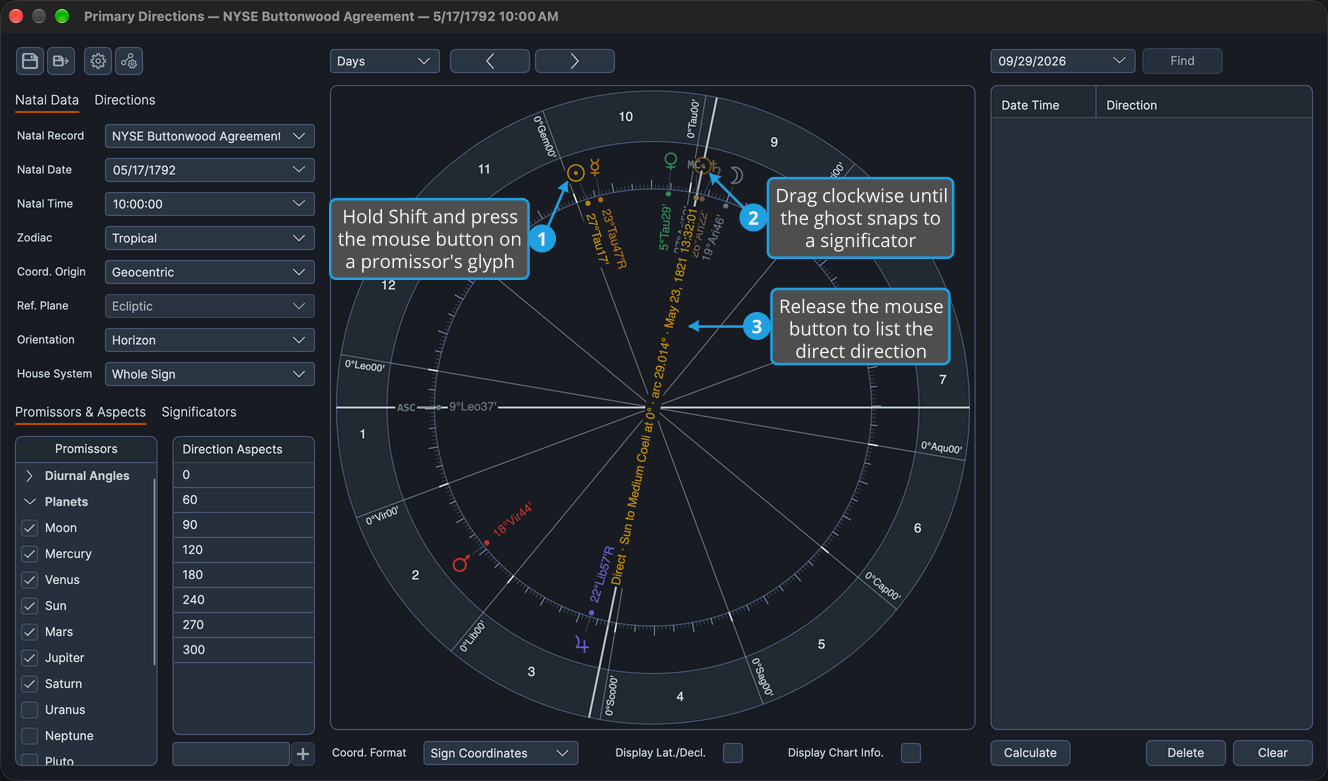Advance to the next step with right arrow
Viewport: 1328px width, 781px height.
click(x=575, y=61)
